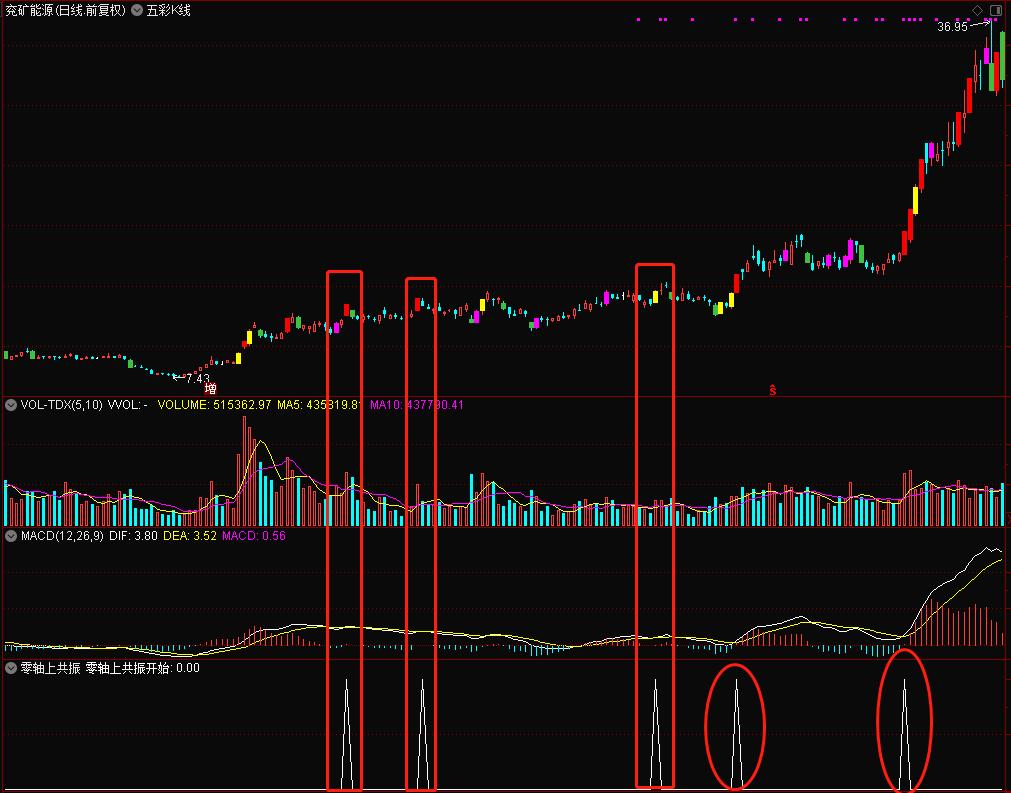Image resolution: width=1011 pixels, height=793 pixels.
Task: Click the last circled resonance signal spike
Action: point(905,730)
